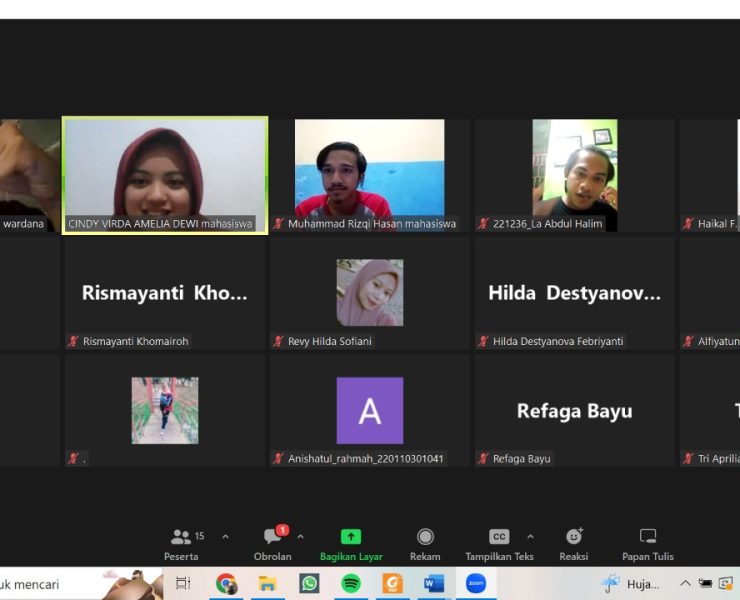Screen dimensions: 740x600
Task: Show hidden system tray icons
Action: [x=685, y=583]
